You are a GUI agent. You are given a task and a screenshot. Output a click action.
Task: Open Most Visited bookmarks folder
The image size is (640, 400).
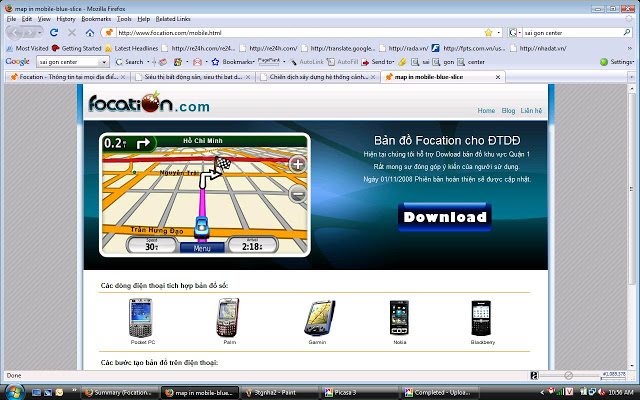click(x=27, y=48)
